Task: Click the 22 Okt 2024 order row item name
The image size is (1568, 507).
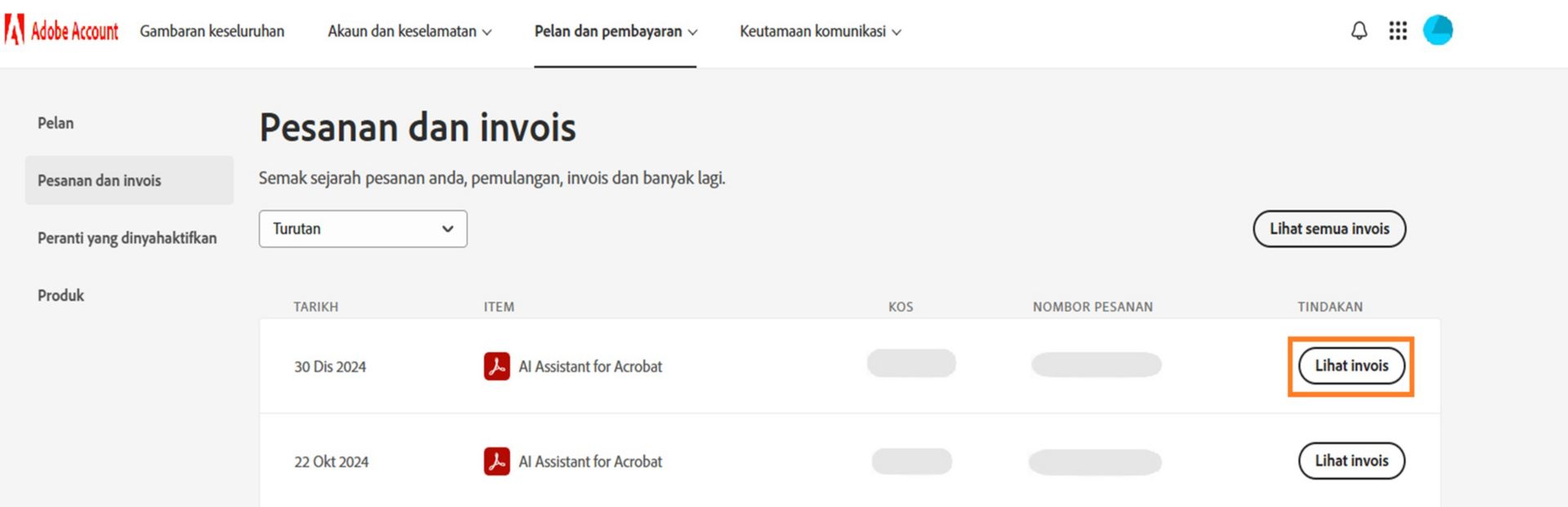Action: 590,461
